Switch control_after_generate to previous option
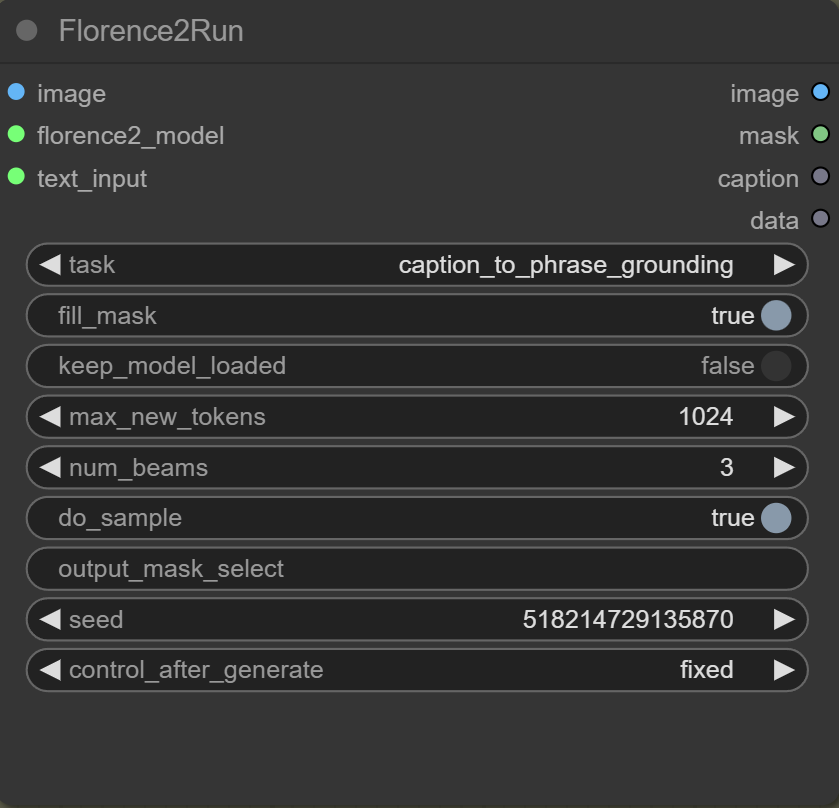 (x=50, y=670)
